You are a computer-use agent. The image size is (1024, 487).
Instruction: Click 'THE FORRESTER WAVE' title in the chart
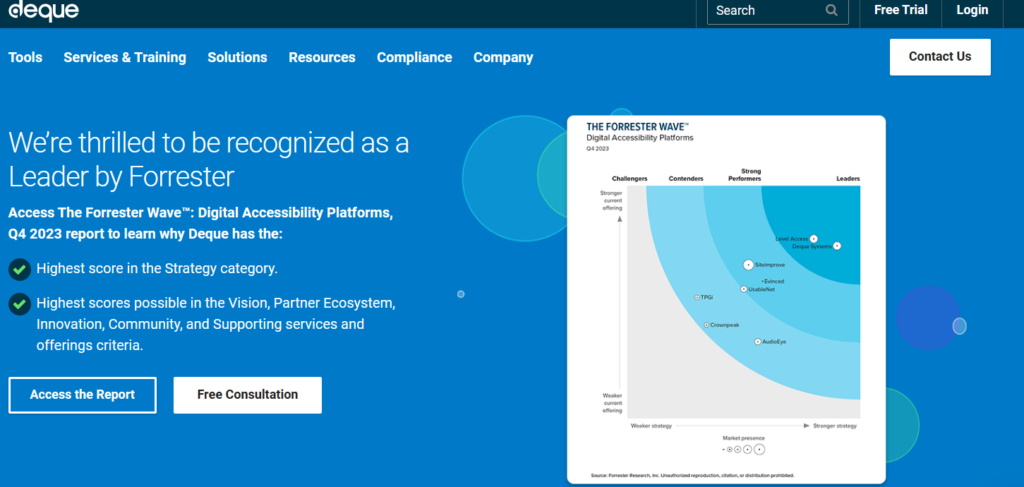(637, 127)
